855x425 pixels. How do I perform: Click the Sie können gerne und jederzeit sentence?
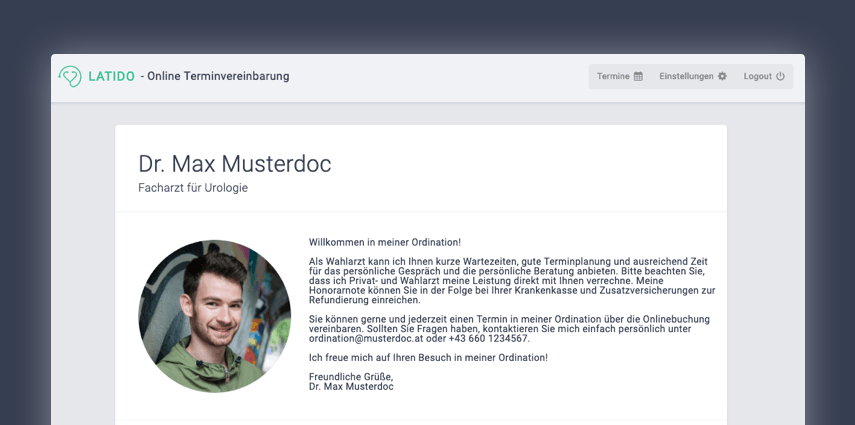[509, 319]
